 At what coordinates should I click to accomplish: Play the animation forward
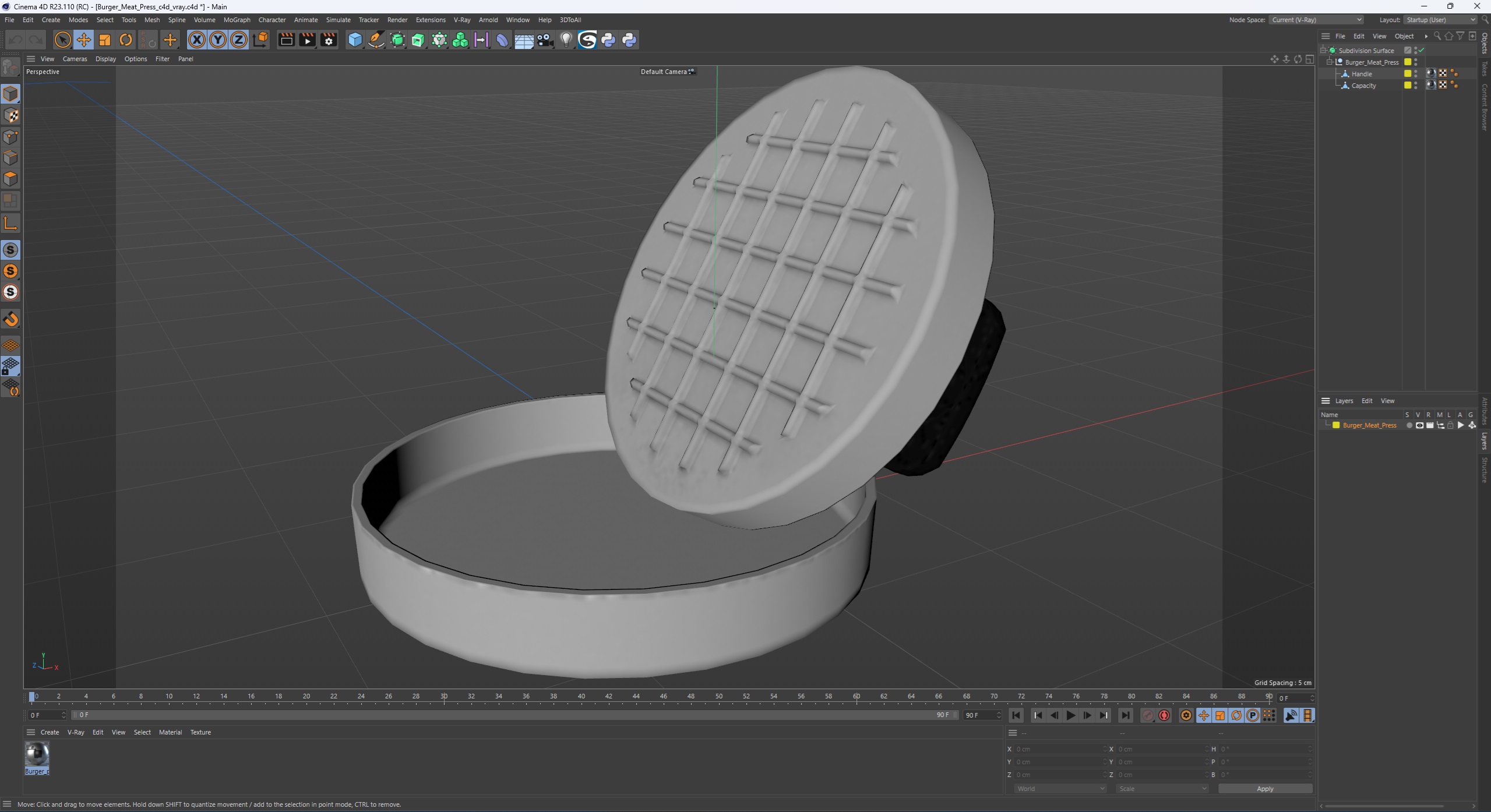[x=1070, y=715]
